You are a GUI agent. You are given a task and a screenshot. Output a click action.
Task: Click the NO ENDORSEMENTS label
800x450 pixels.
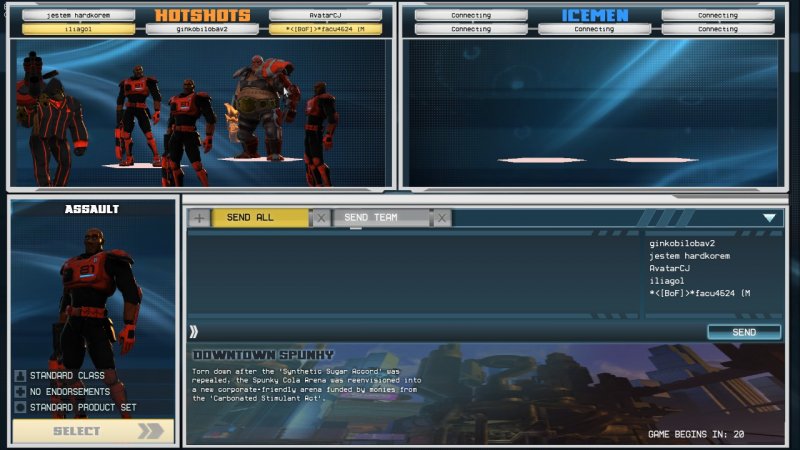[70, 391]
